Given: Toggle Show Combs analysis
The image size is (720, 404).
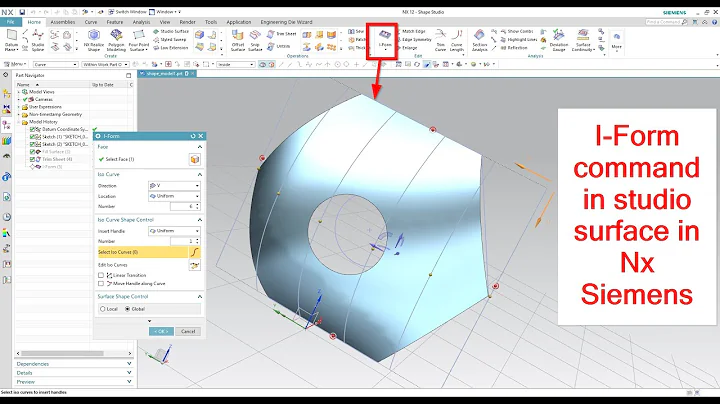Looking at the screenshot, I should (x=517, y=31).
